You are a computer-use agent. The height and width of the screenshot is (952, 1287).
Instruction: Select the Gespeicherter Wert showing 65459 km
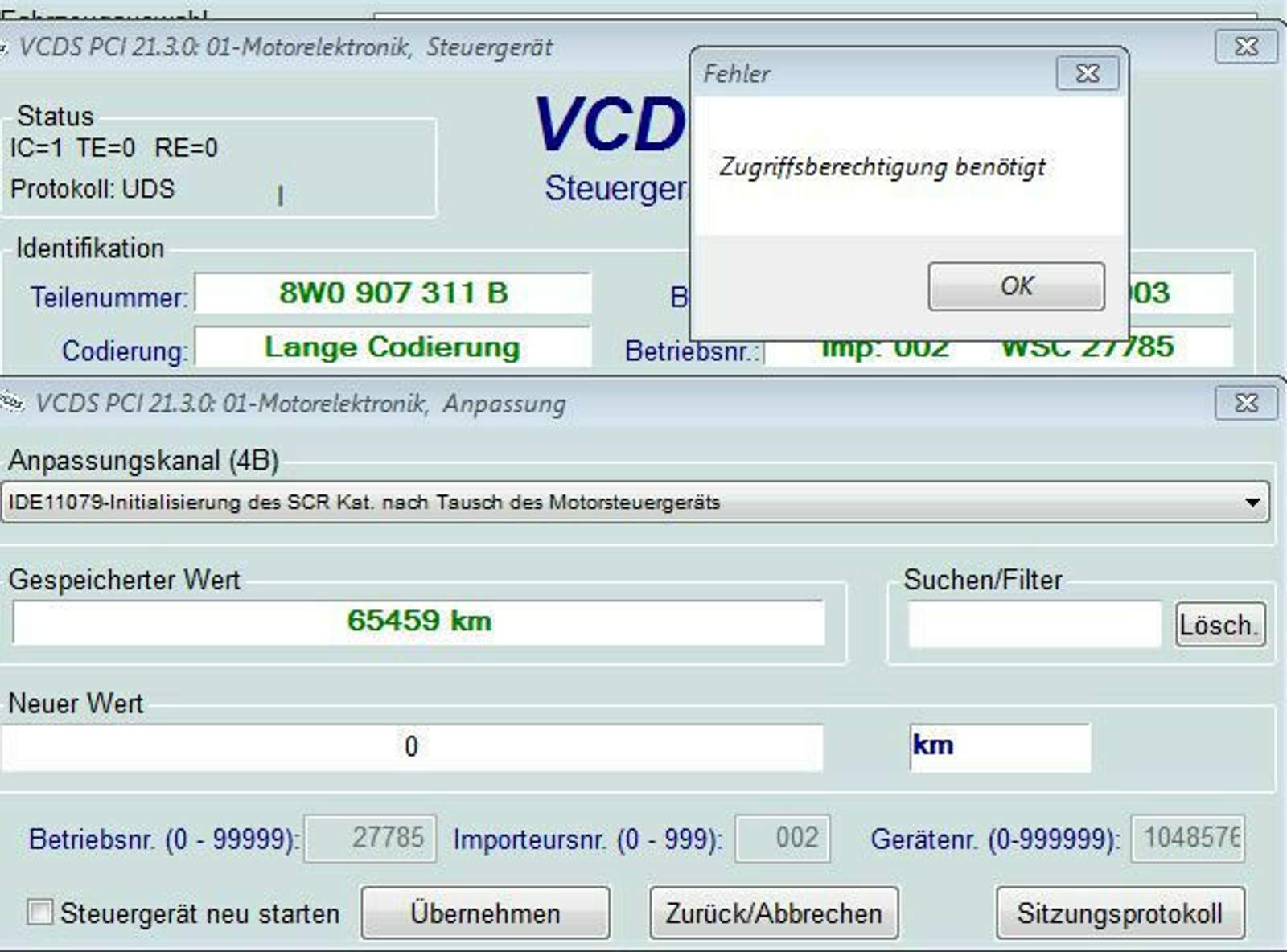pos(418,621)
